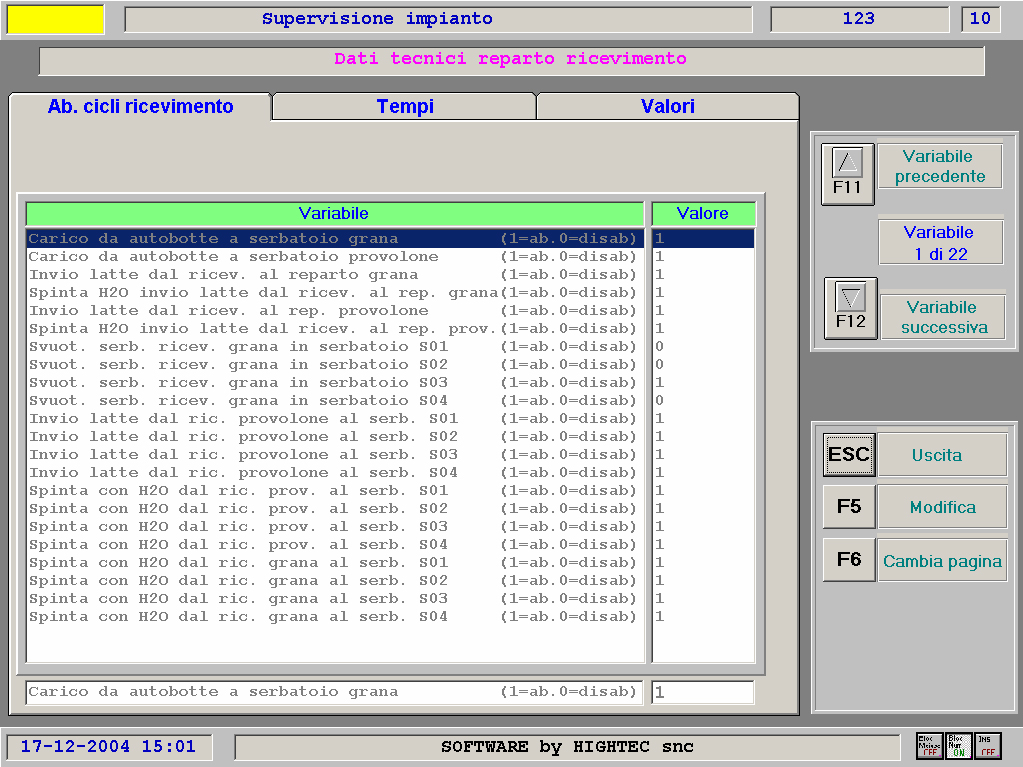Open the Ab. cicli ricevimento tab
This screenshot has width=1023, height=767.
click(x=140, y=106)
